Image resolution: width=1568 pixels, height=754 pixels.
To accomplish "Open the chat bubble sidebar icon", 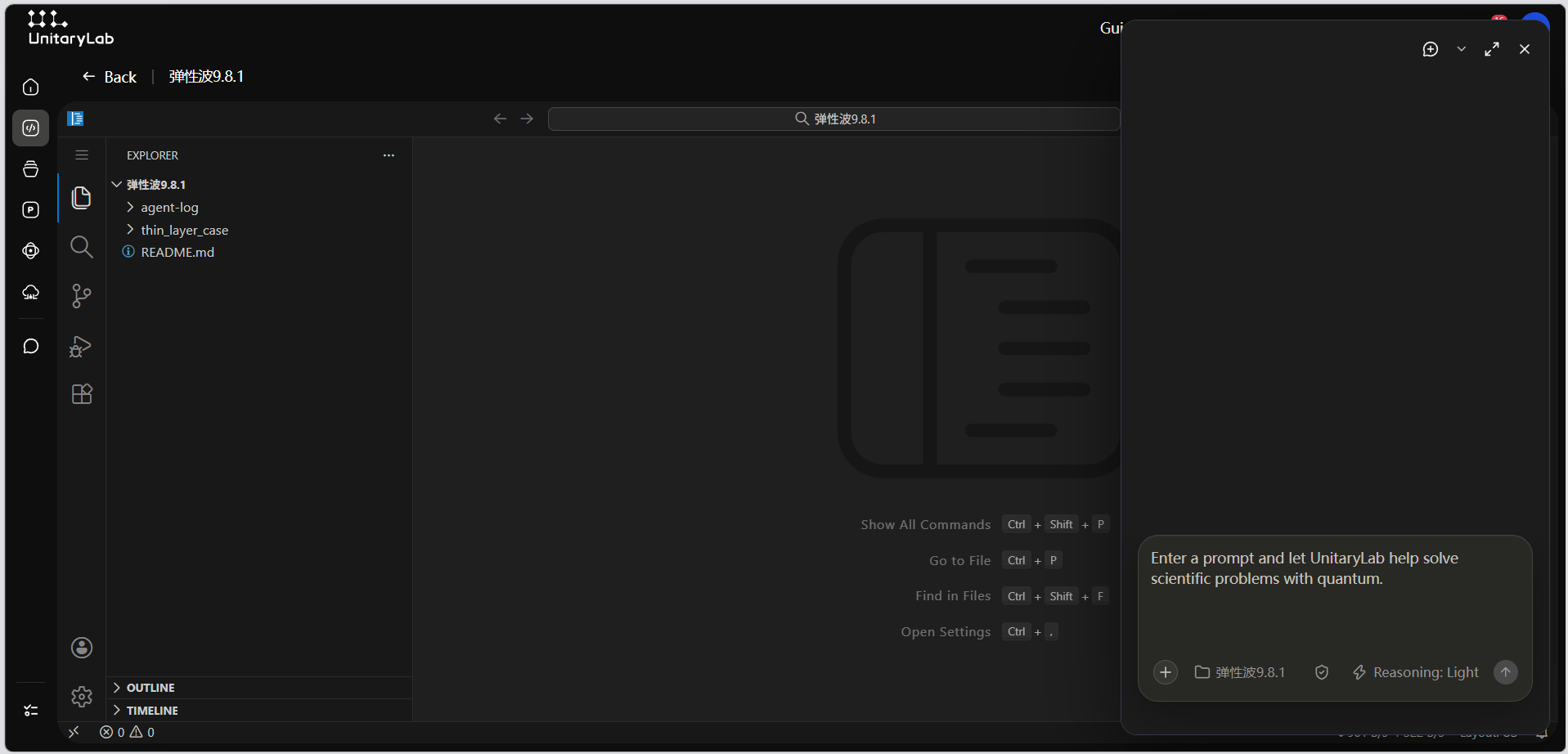I will (x=31, y=347).
